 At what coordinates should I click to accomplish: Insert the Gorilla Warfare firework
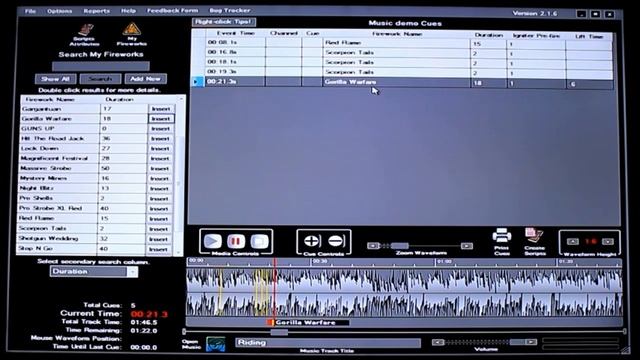(x=161, y=119)
